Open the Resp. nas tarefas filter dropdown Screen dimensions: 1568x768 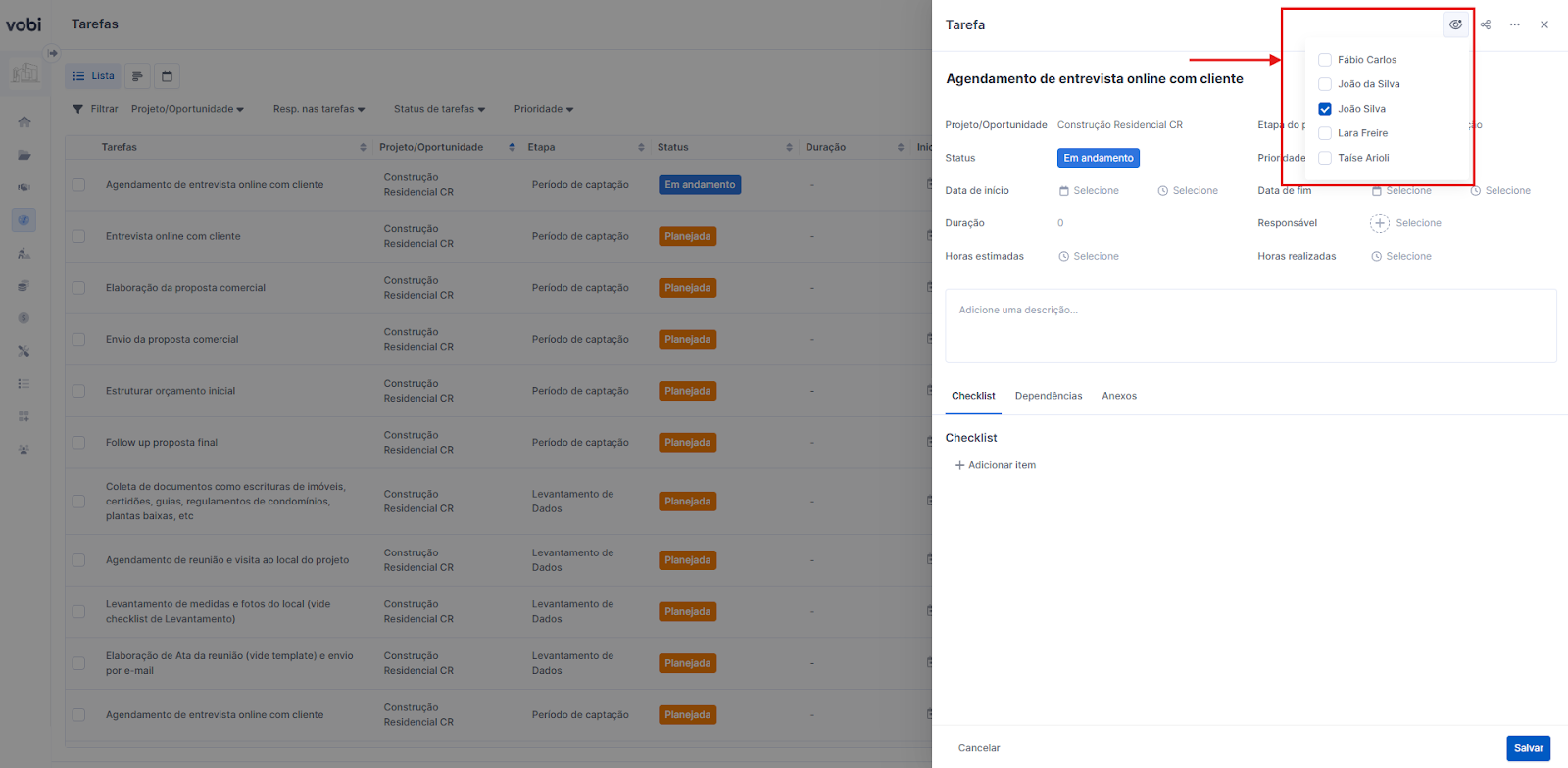tap(318, 109)
